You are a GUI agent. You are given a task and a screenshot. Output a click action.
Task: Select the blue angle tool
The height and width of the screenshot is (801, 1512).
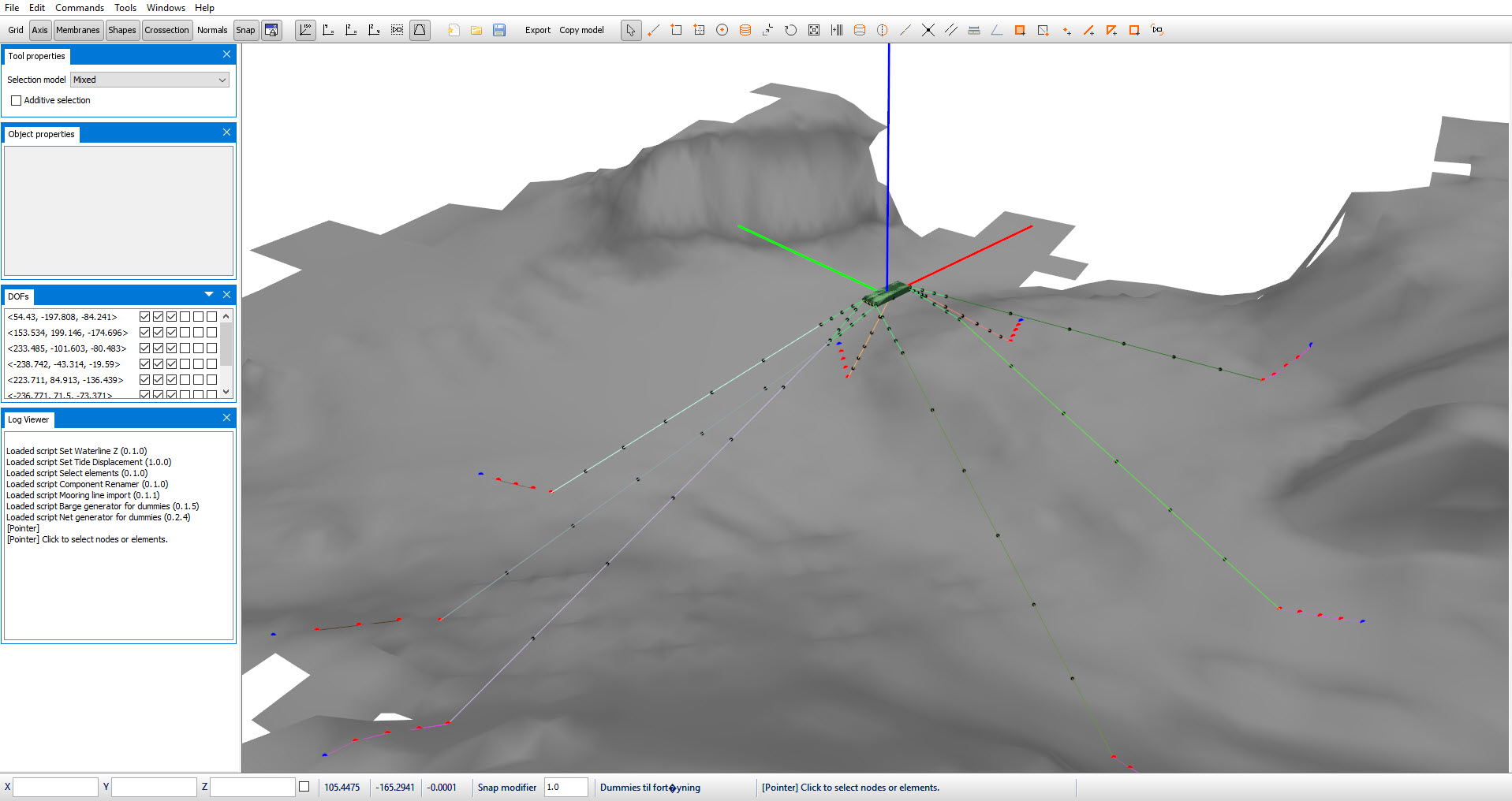coord(997,30)
